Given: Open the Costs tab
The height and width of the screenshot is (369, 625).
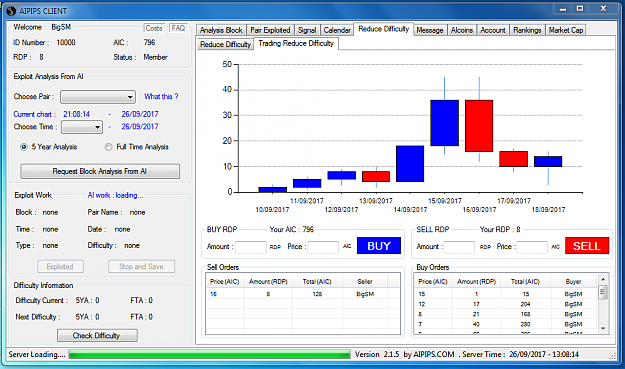Looking at the screenshot, I should point(154,28).
